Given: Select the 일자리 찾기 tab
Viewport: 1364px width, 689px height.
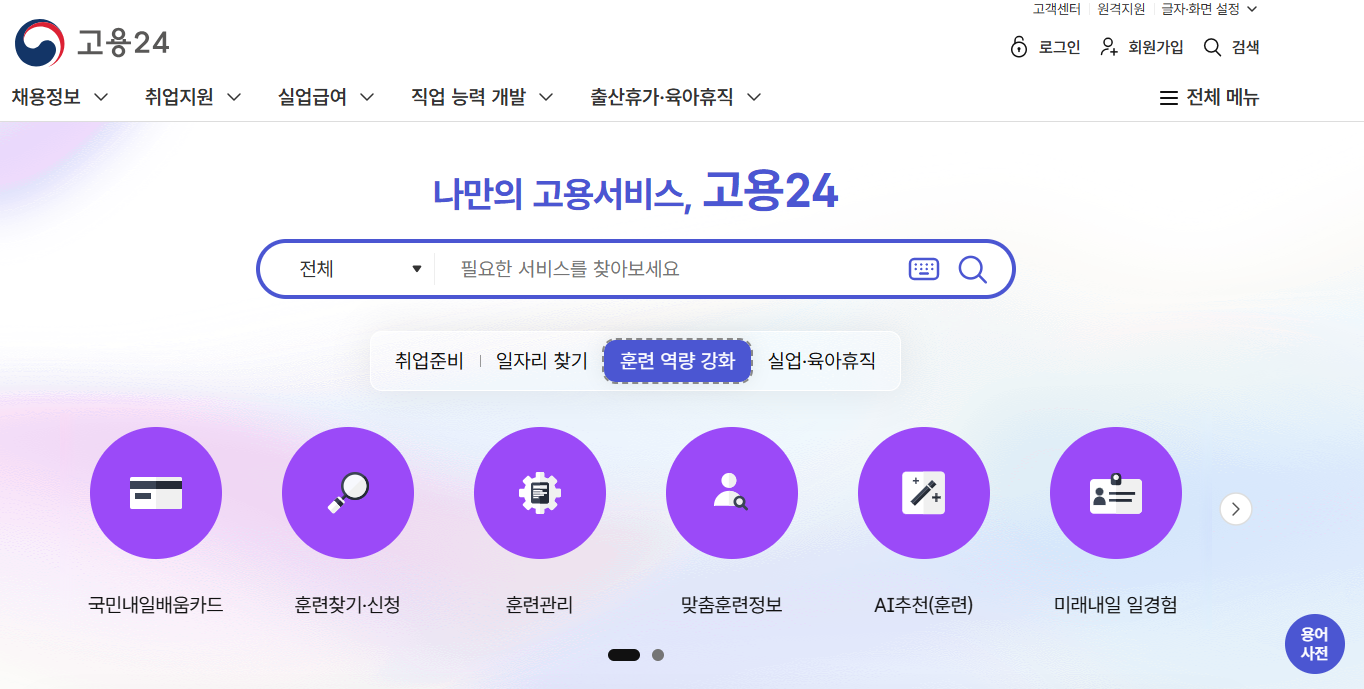Looking at the screenshot, I should point(542,361).
